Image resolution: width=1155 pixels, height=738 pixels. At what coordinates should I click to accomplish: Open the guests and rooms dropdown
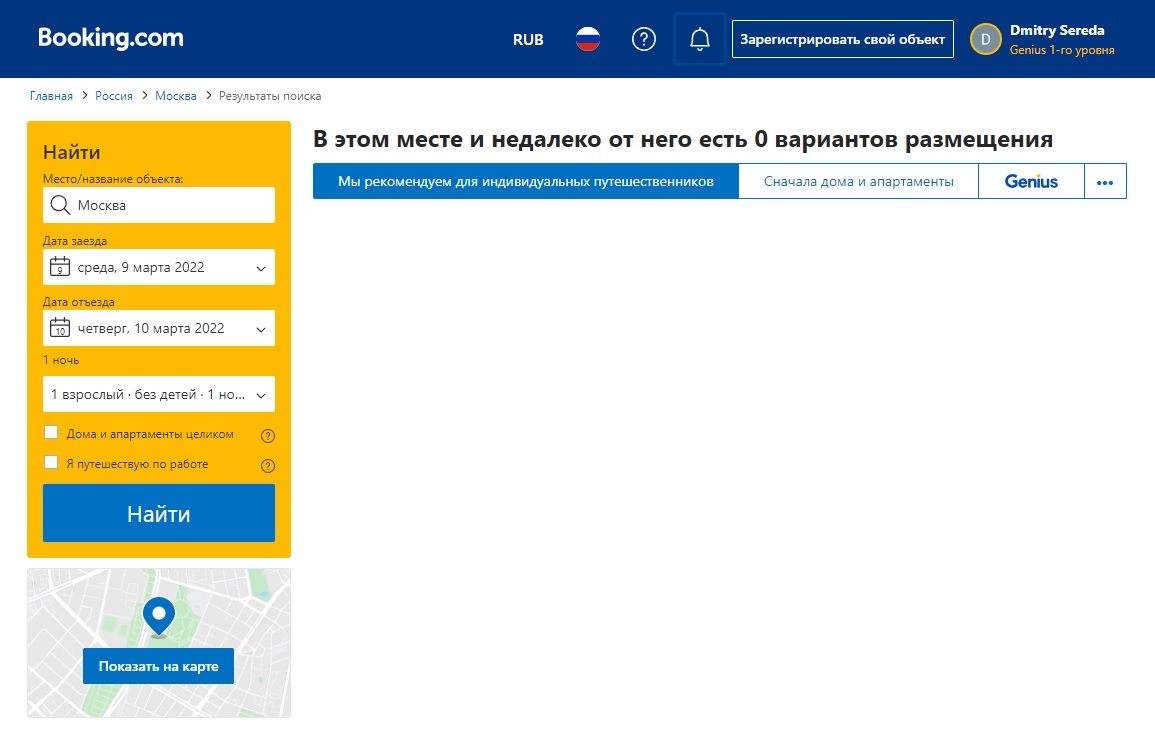[x=159, y=394]
